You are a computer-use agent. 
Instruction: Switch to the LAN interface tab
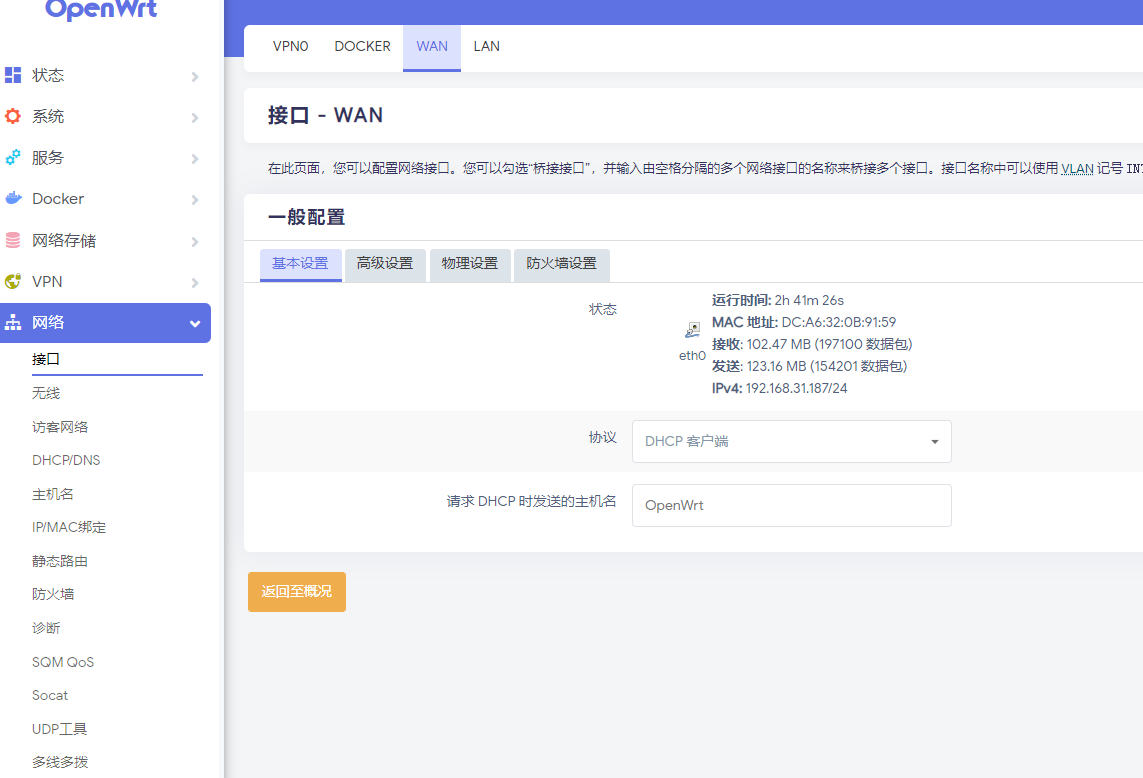click(486, 46)
